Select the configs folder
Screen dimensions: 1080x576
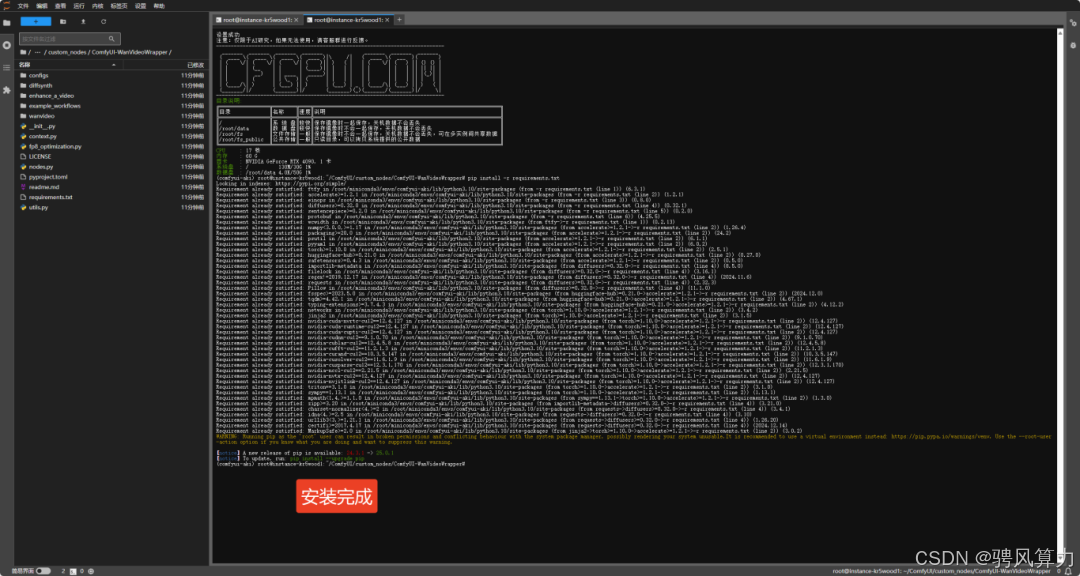[112, 75]
